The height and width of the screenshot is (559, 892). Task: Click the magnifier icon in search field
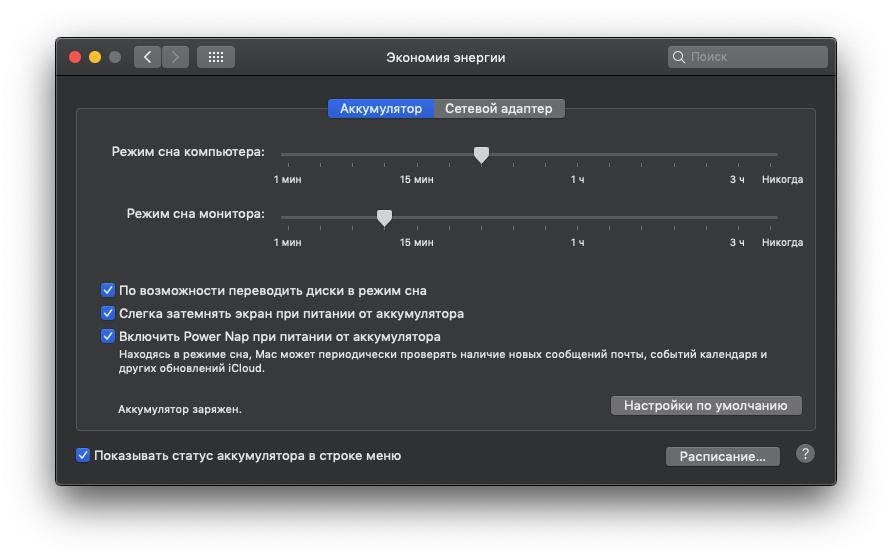coord(679,57)
